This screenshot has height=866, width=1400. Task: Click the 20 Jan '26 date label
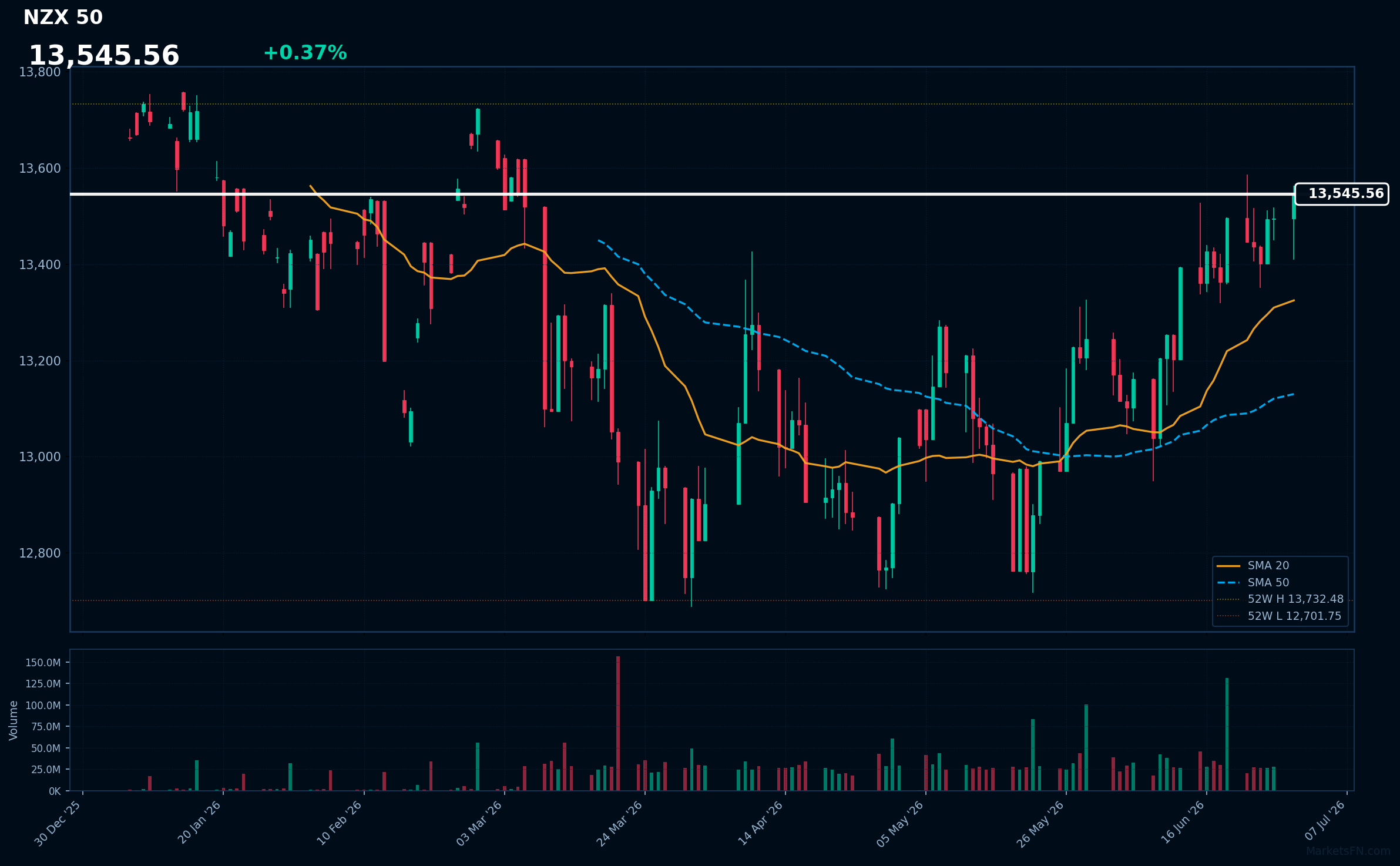click(199, 823)
